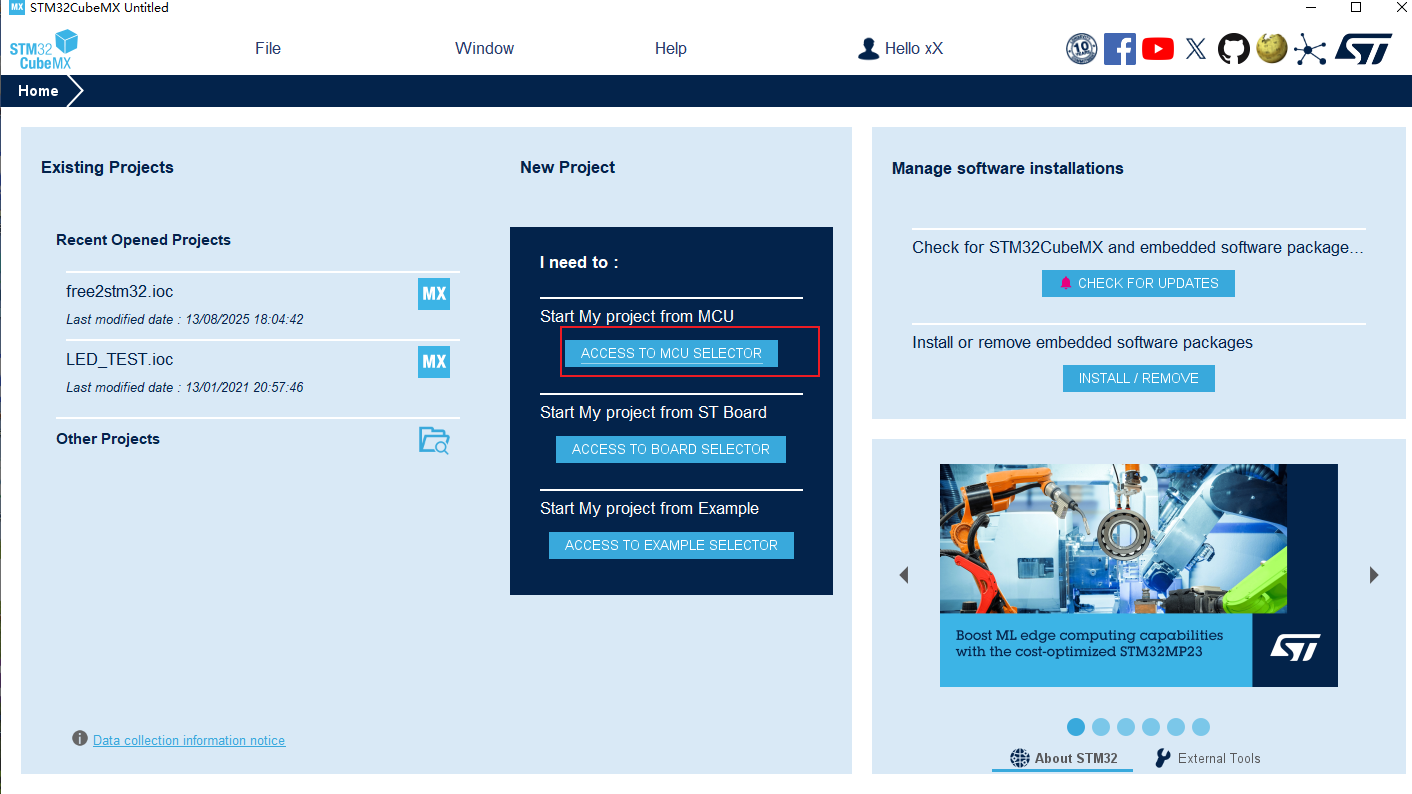1412x794 pixels.
Task: Open the 10-year anniversary badge icon
Action: [1082, 49]
